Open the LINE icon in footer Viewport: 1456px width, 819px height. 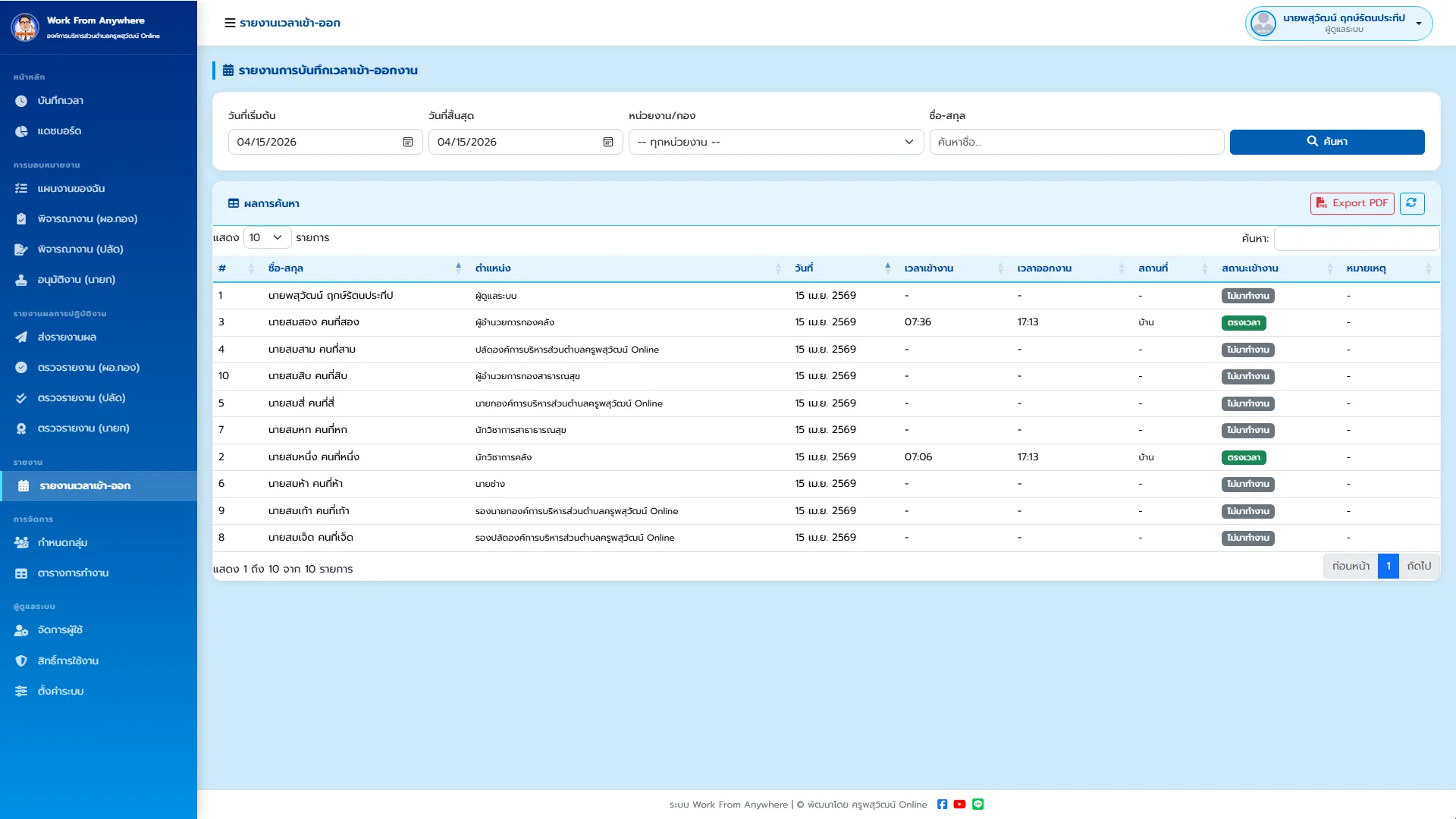tap(978, 805)
